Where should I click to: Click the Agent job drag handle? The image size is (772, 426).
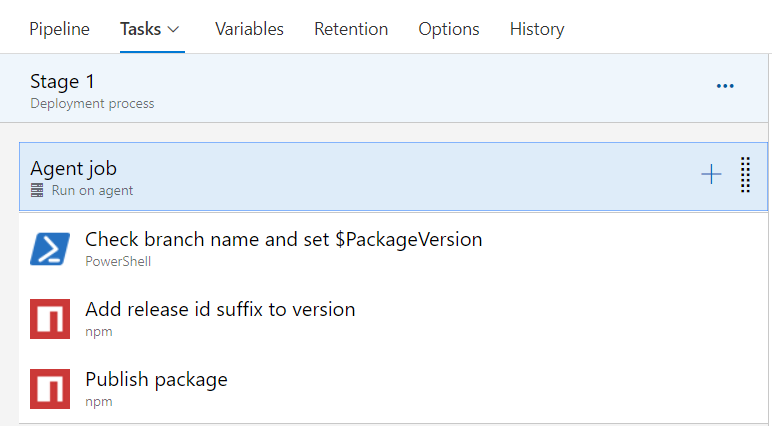(745, 175)
